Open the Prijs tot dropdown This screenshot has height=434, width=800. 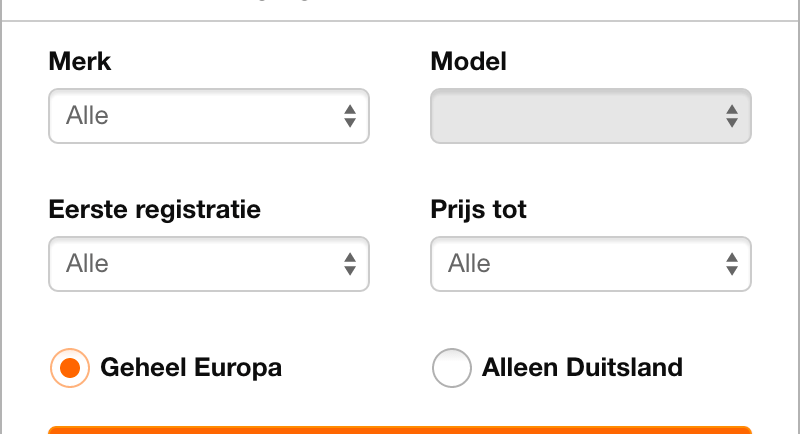pos(590,264)
